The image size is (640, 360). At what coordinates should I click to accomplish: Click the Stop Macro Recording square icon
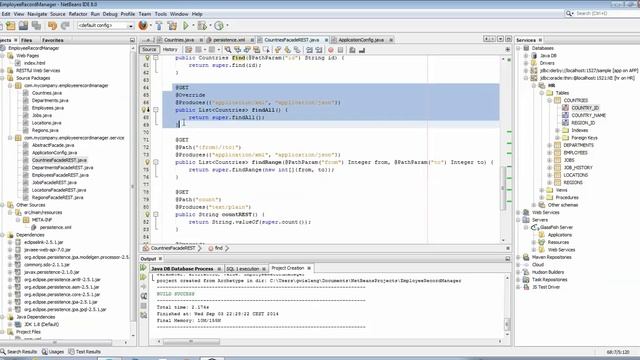(x=340, y=50)
